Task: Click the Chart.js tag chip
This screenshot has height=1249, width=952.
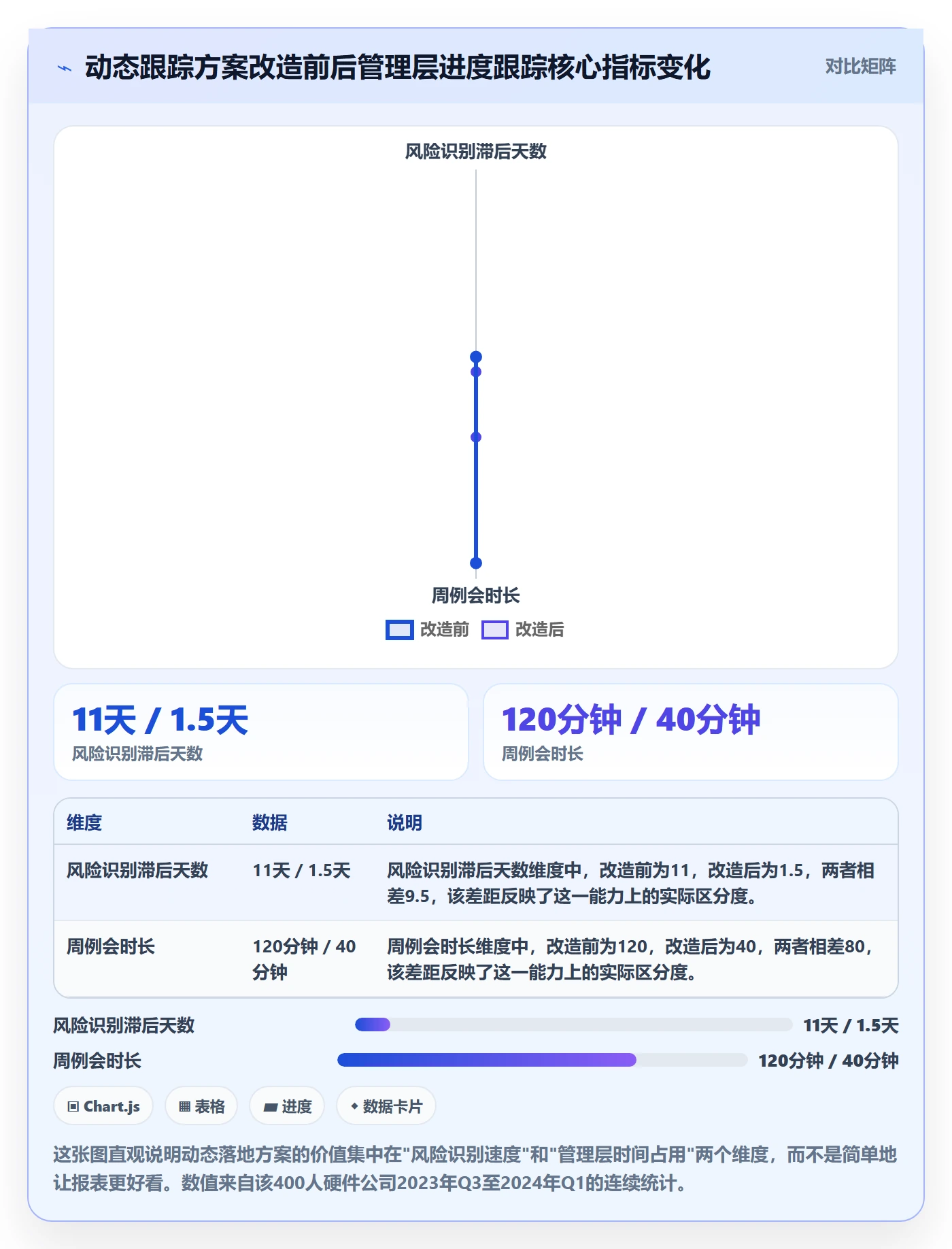Action: 103,1106
